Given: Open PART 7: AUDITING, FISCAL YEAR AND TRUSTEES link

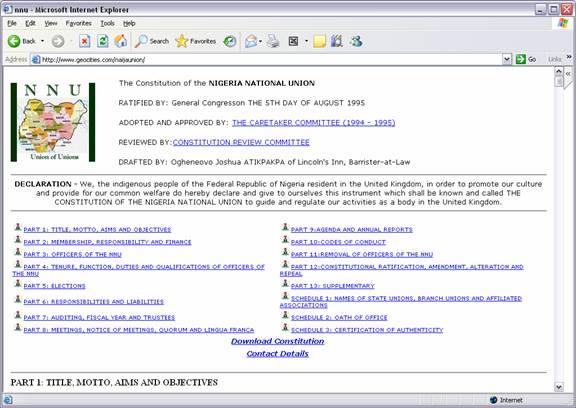Looking at the screenshot, I should click(x=99, y=317).
